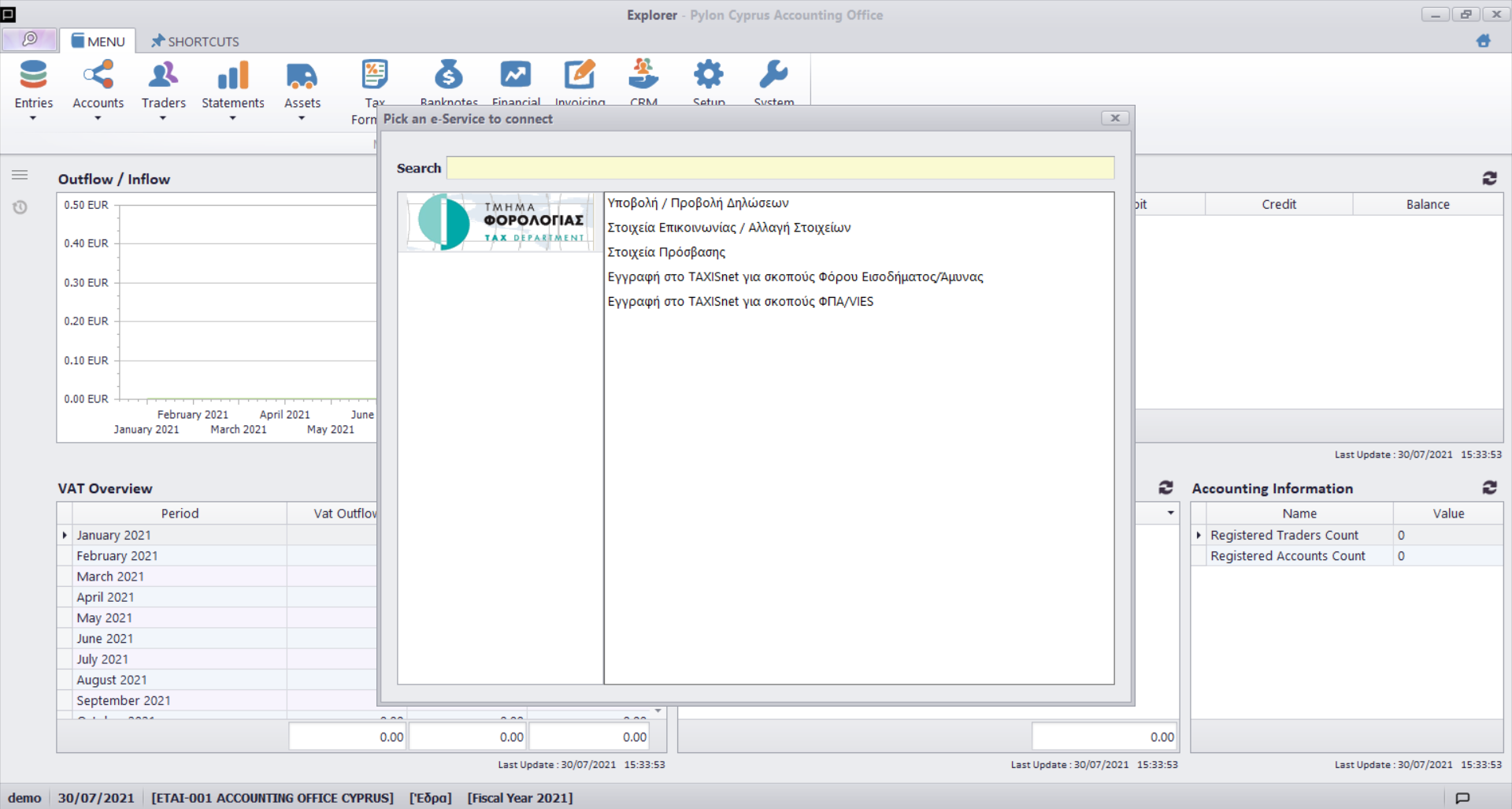Expand the Statements dropdown arrow
The image size is (1512, 809).
pos(232,119)
